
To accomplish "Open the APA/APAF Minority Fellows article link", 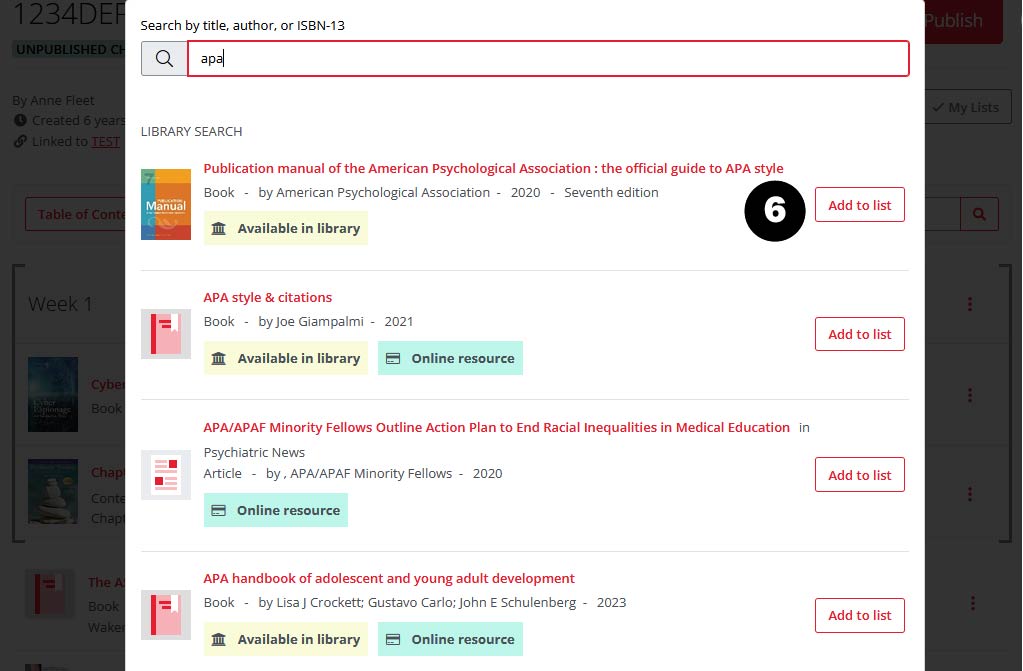I will 496,428.
